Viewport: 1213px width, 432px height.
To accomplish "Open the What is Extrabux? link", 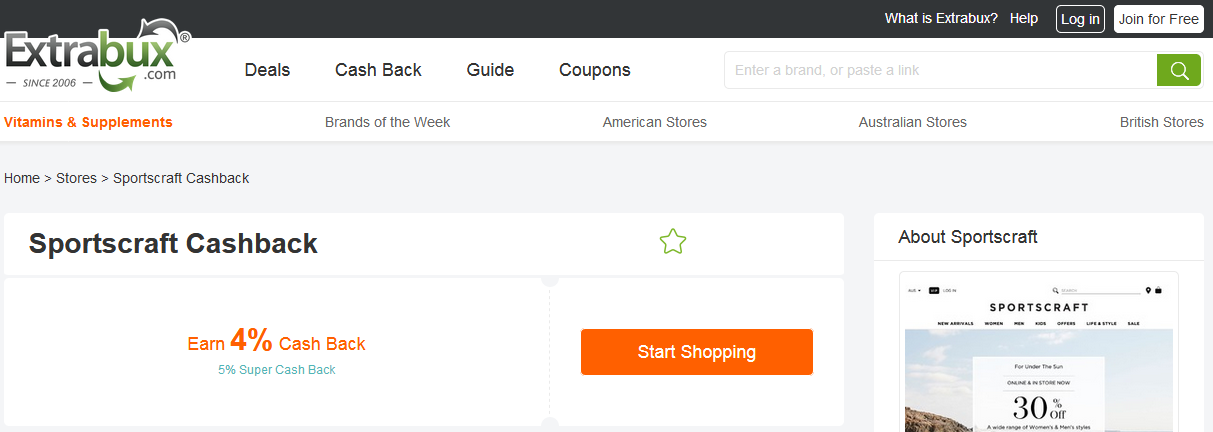I will pyautogui.click(x=941, y=19).
